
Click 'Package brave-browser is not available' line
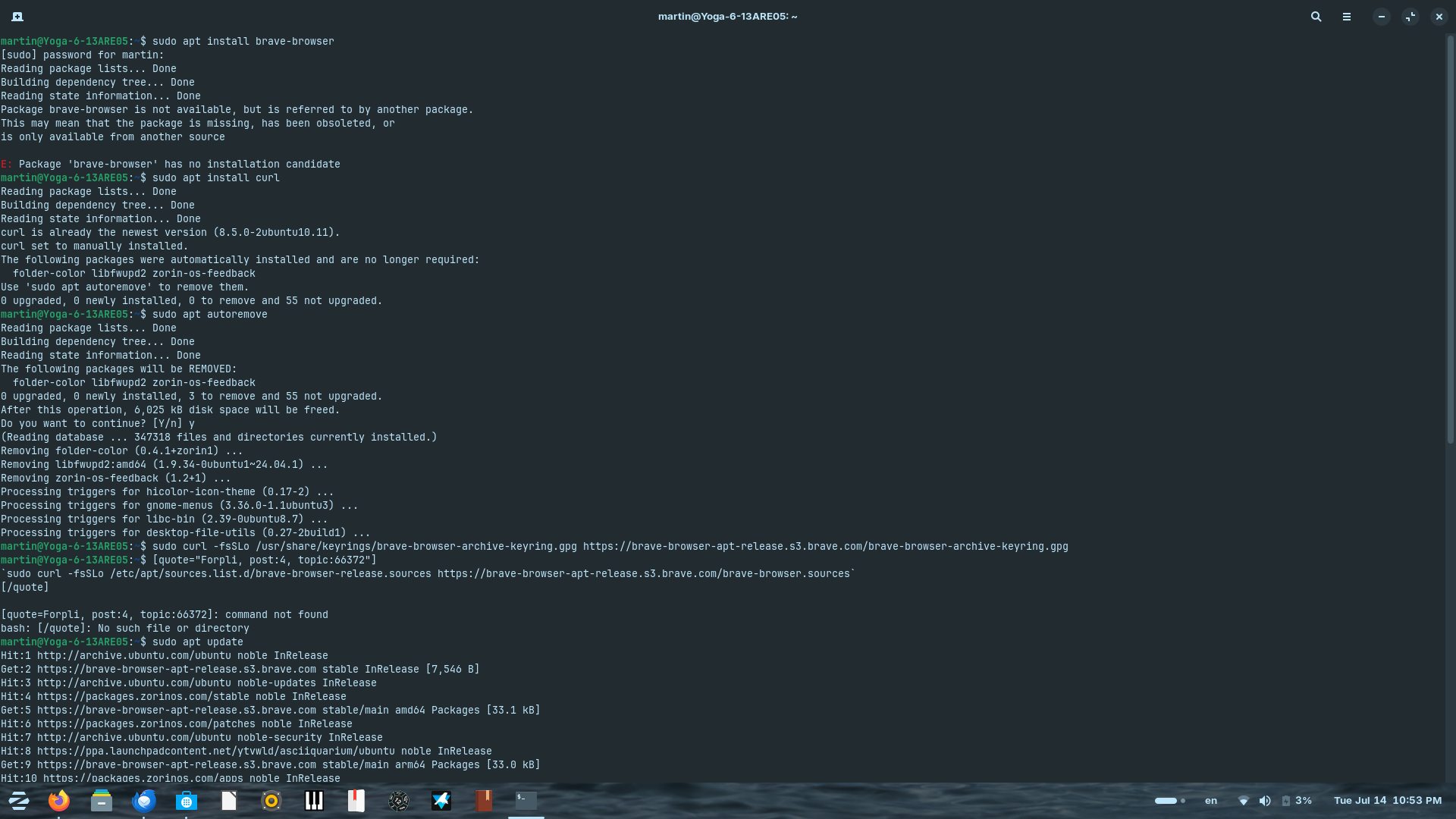click(x=237, y=109)
